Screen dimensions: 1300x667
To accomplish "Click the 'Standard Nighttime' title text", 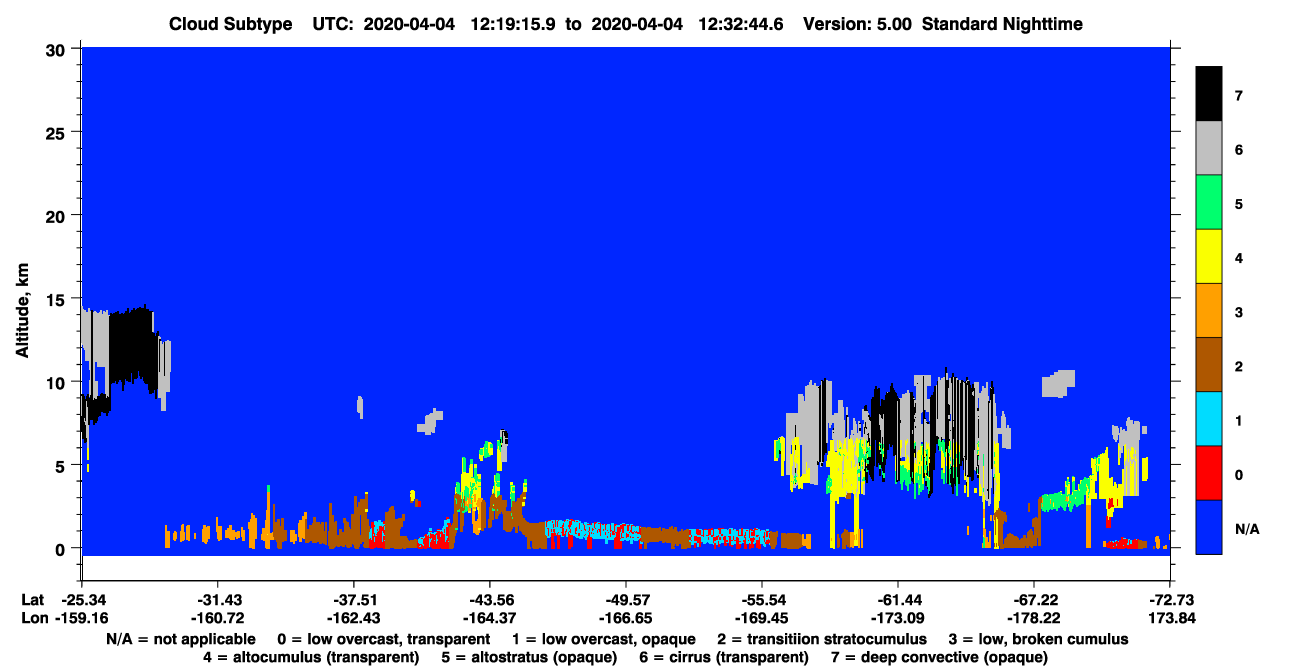I will [1003, 24].
